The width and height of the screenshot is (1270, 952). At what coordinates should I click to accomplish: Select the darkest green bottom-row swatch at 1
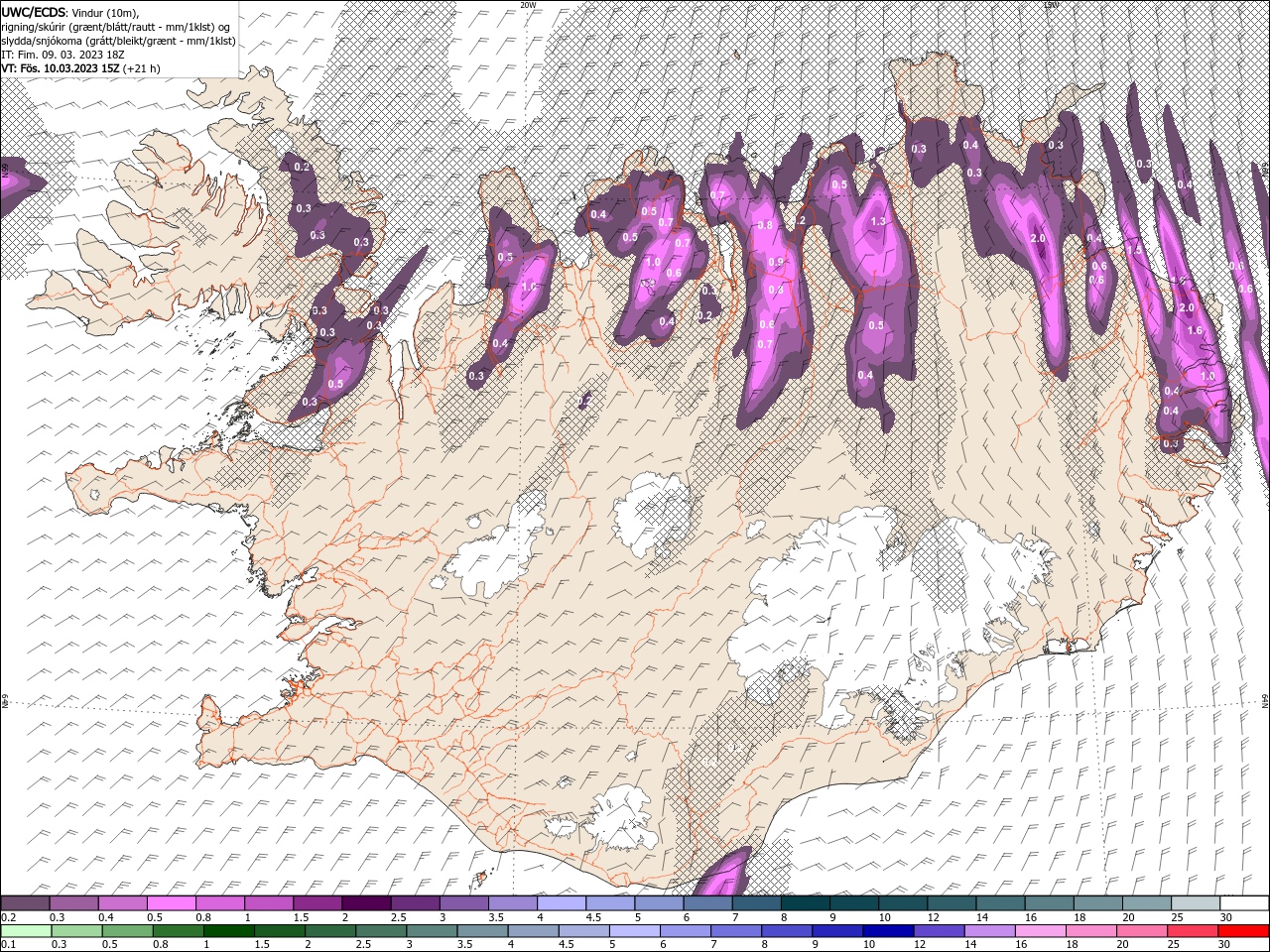coord(228,931)
